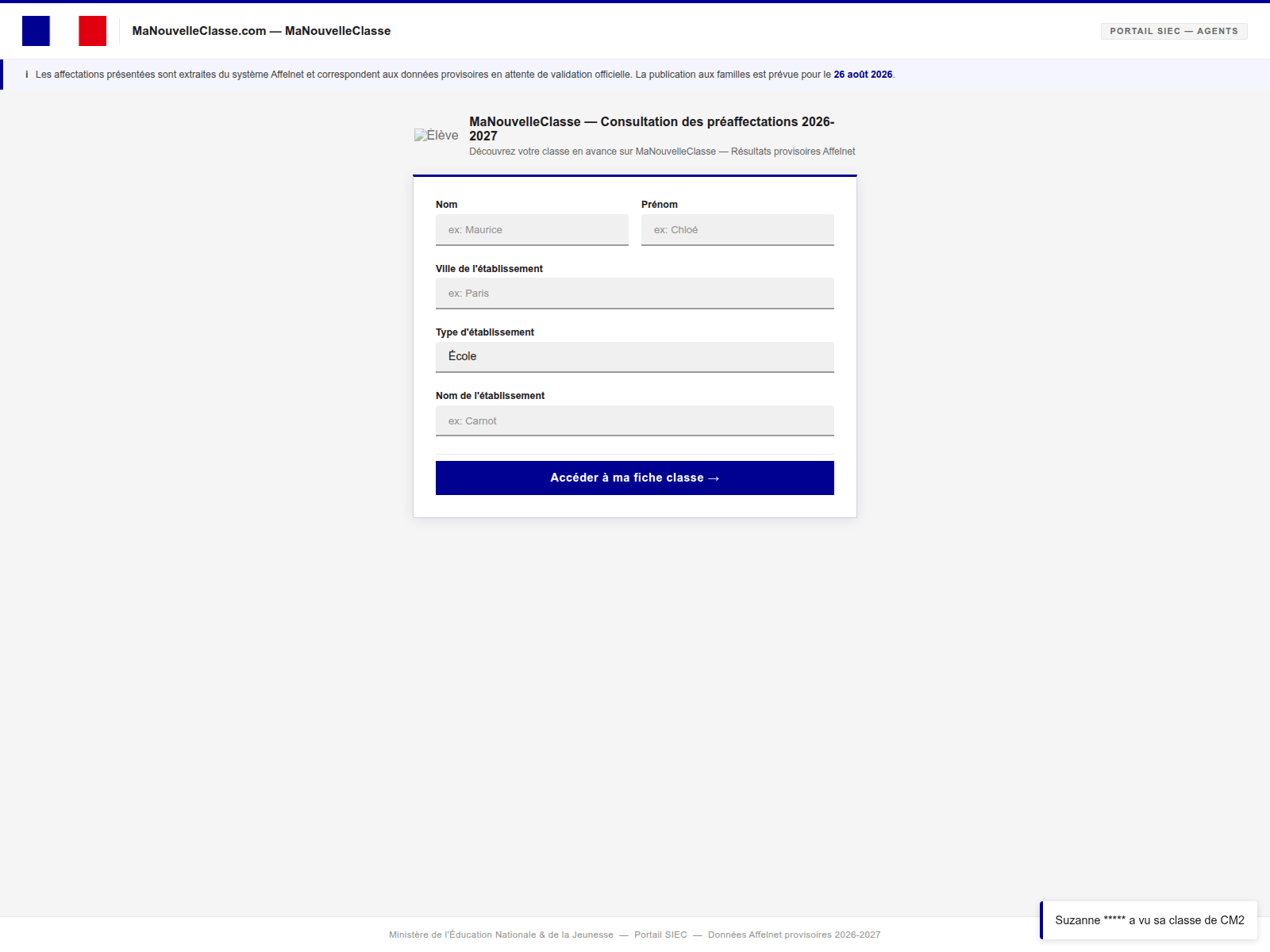Click the MaNouvelleClasse.com site title
The width and height of the screenshot is (1270, 952).
pos(261,31)
